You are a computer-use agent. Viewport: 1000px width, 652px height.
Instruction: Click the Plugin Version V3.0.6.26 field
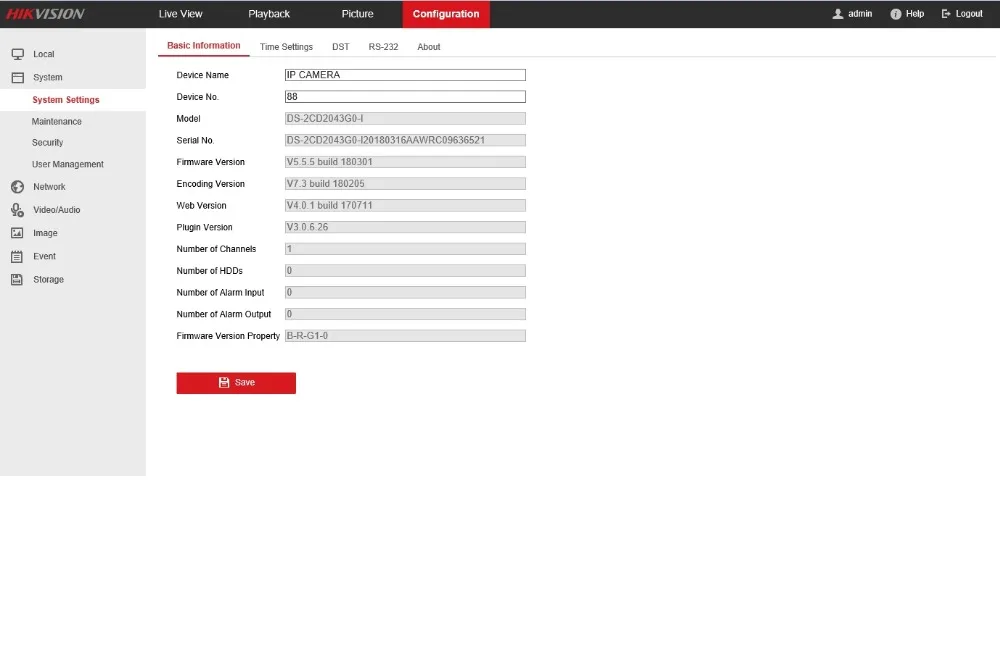(x=405, y=226)
